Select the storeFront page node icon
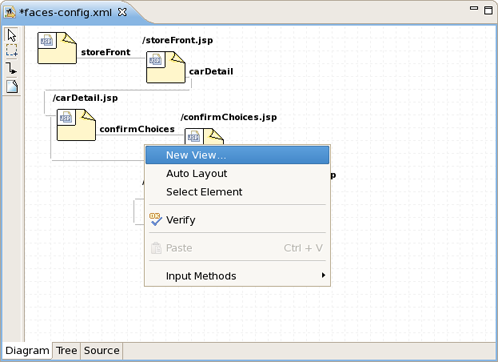The height and width of the screenshot is (362, 498). (x=57, y=48)
